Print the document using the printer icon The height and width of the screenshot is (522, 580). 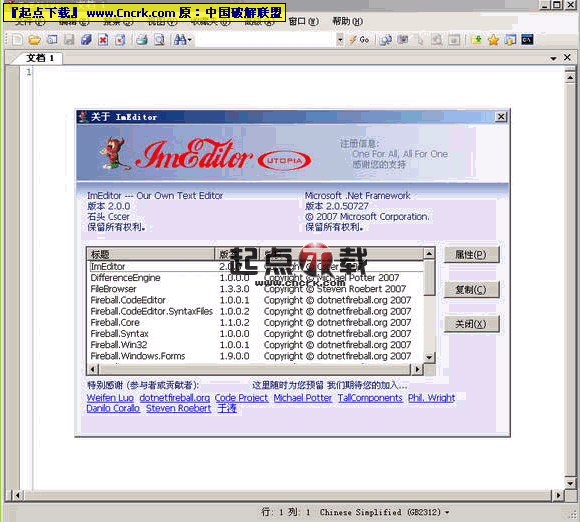click(142, 40)
